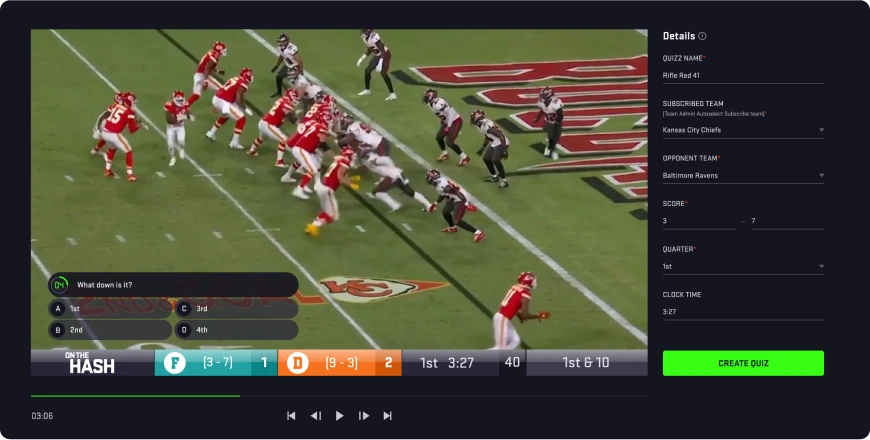870x440 pixels.
Task: Click the F team logo on scoreboard
Action: point(174,363)
